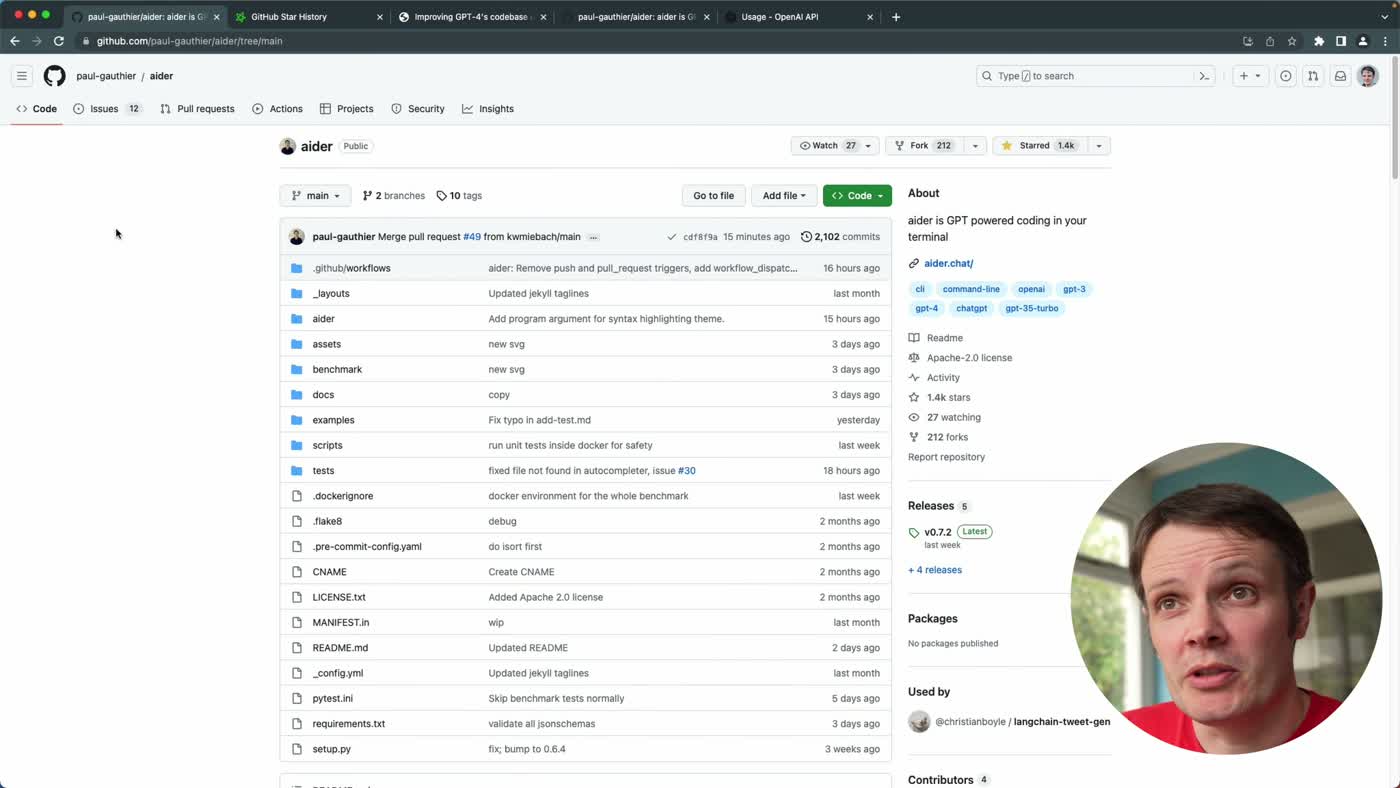
Task: Open the command palette icon in search bar
Action: coord(1204,76)
